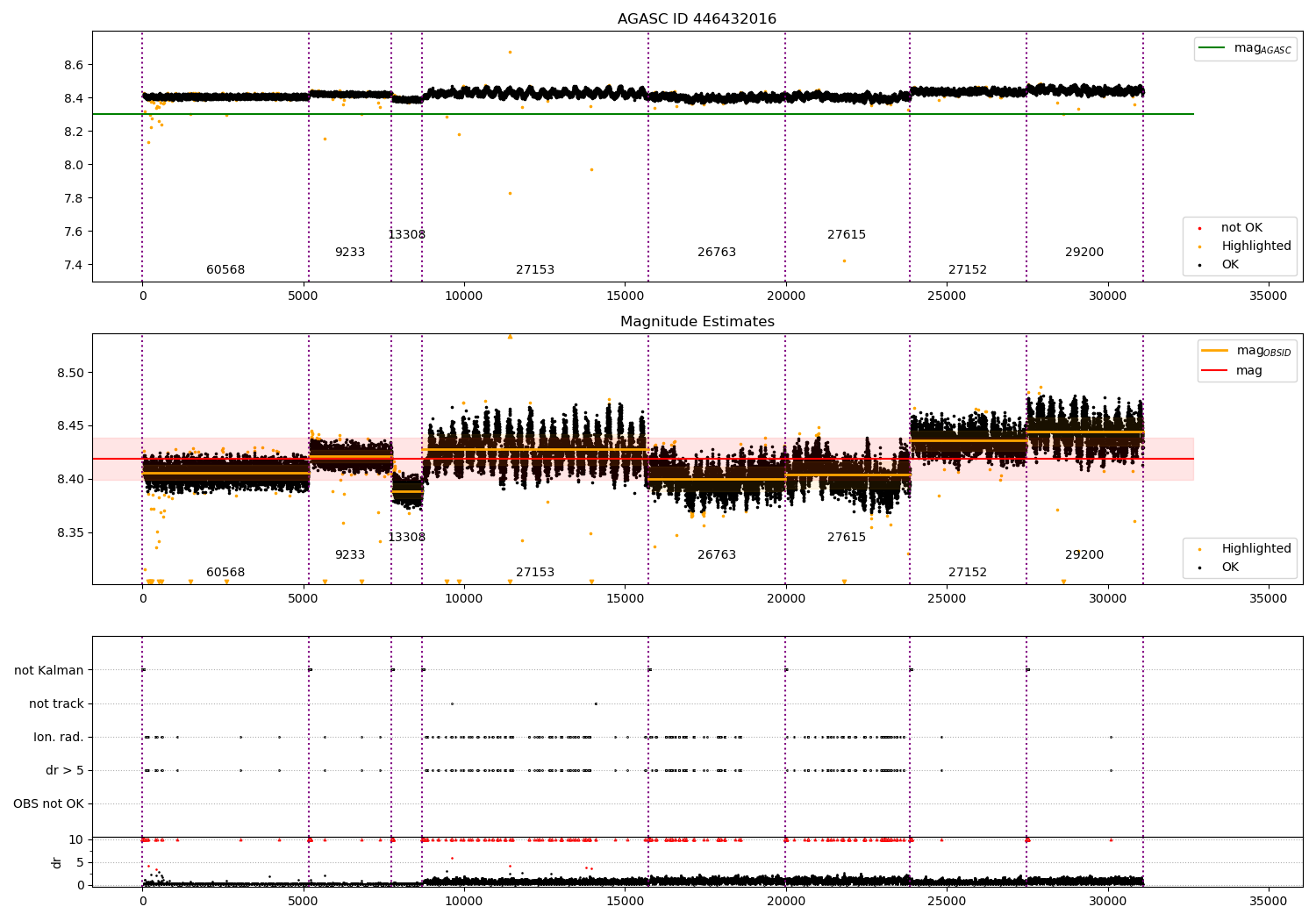
Task: Click obsid 26763 in the Magnitude Estimates plot
Action: 717,555
